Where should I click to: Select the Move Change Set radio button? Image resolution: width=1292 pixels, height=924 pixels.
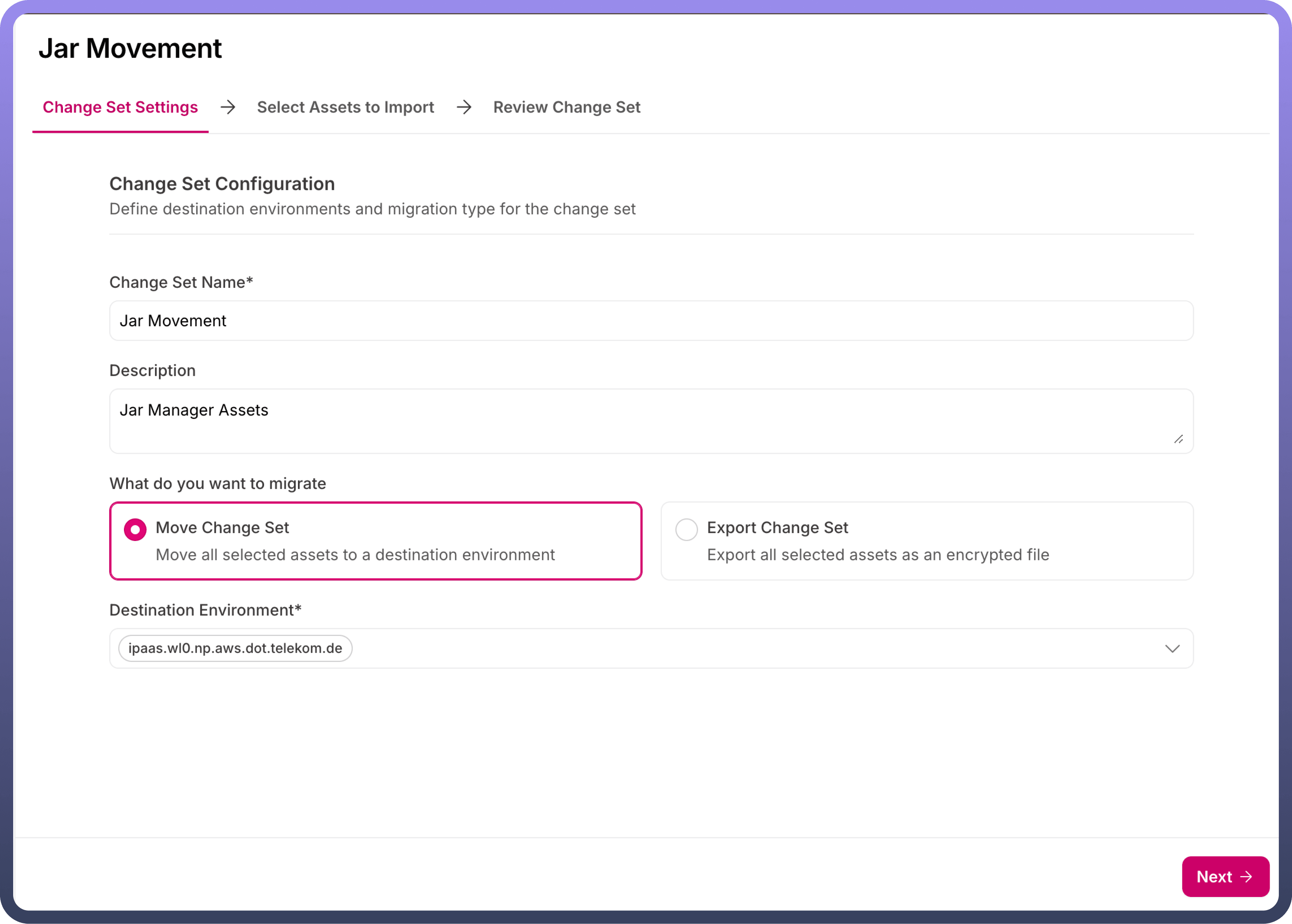point(135,530)
